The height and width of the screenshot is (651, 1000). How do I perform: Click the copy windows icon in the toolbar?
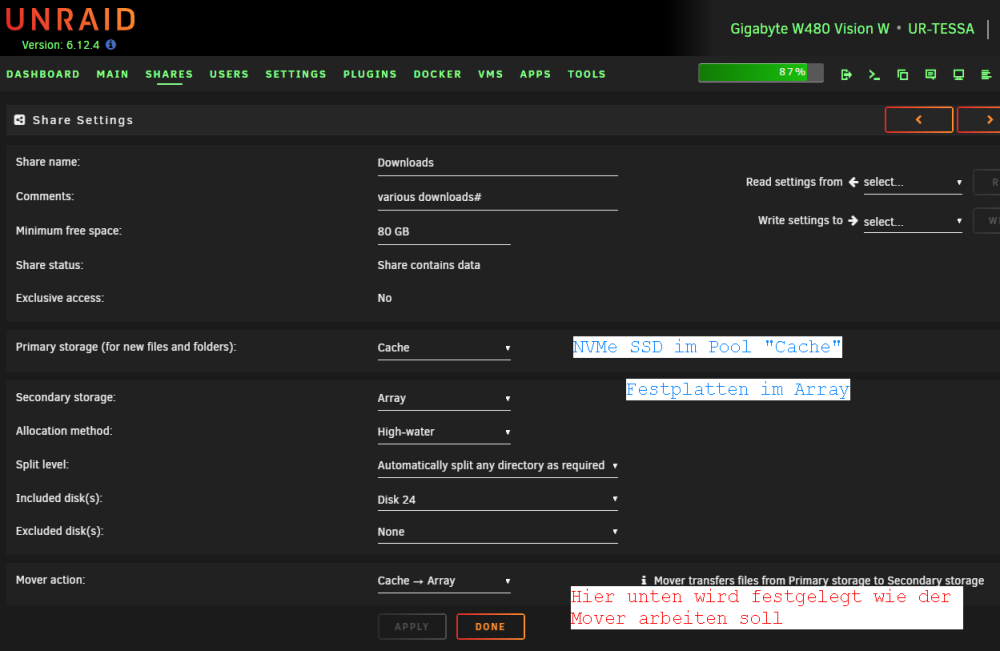[x=902, y=75]
